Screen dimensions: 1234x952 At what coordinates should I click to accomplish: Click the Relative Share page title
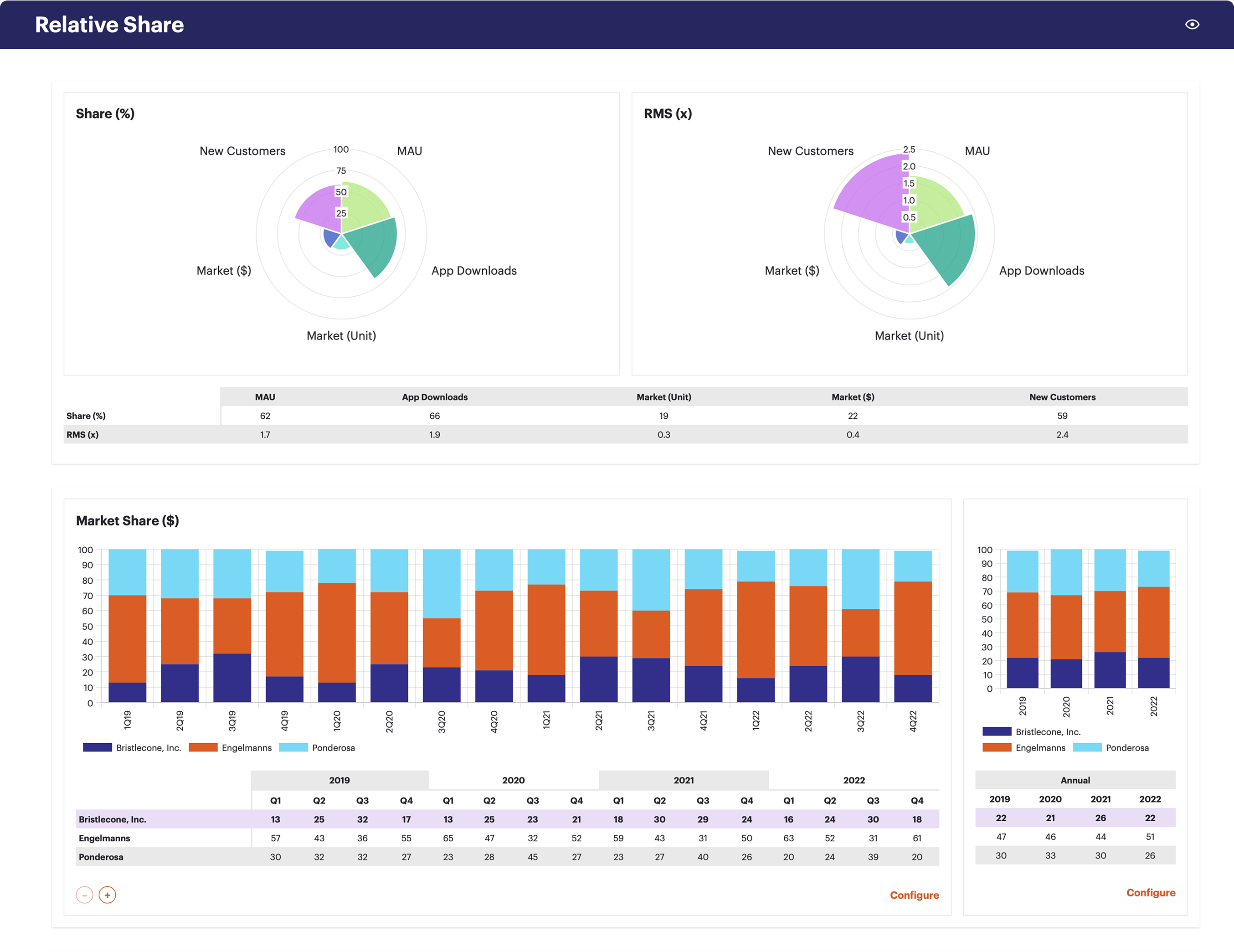(x=110, y=25)
